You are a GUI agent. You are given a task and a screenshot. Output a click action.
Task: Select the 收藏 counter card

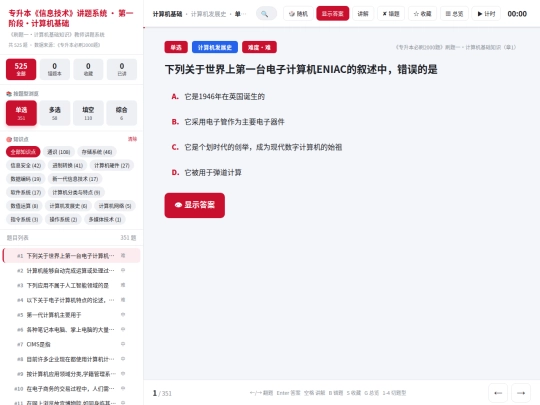coord(88,69)
